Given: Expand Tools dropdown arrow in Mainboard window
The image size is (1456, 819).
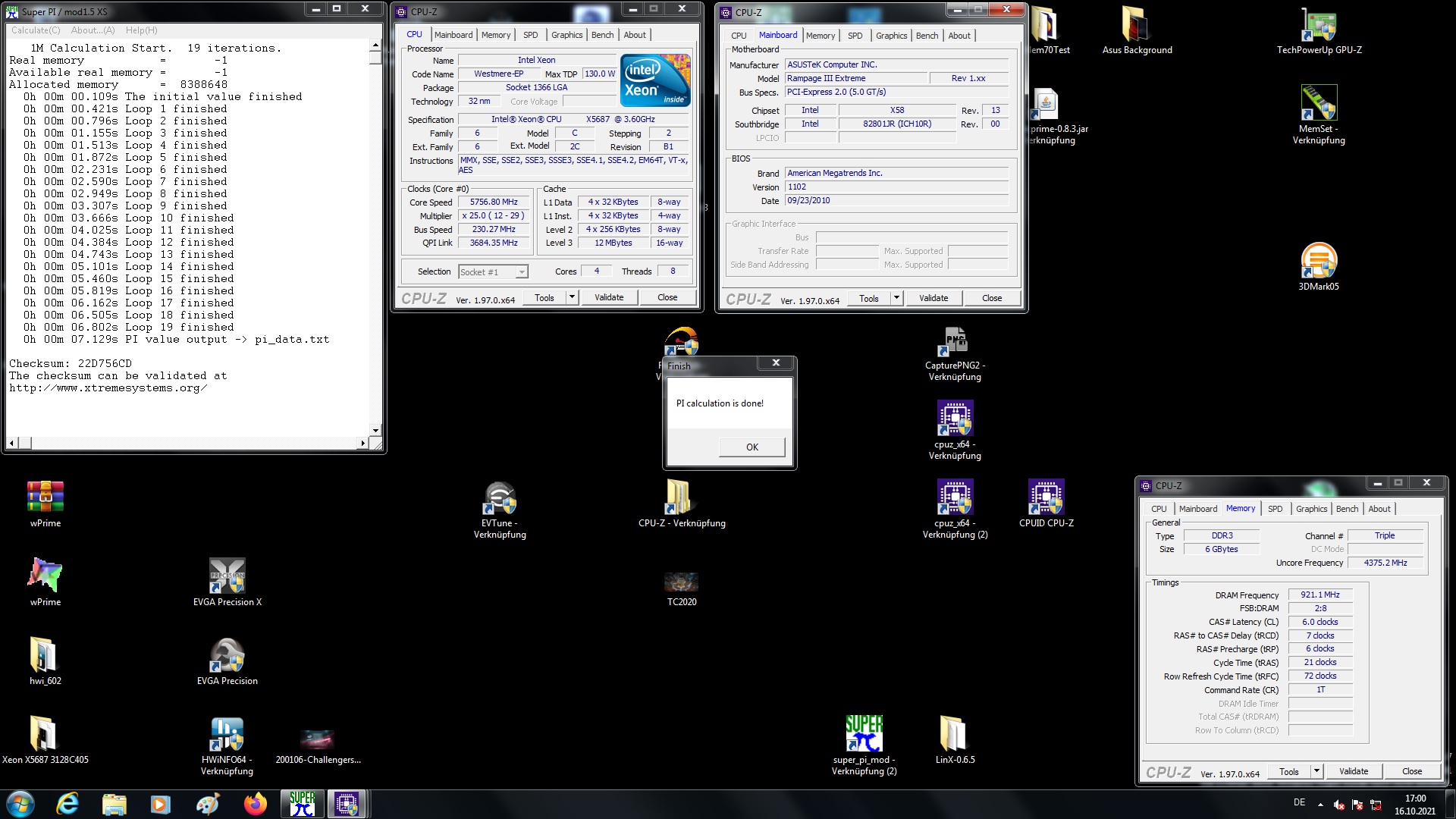Looking at the screenshot, I should click(897, 298).
